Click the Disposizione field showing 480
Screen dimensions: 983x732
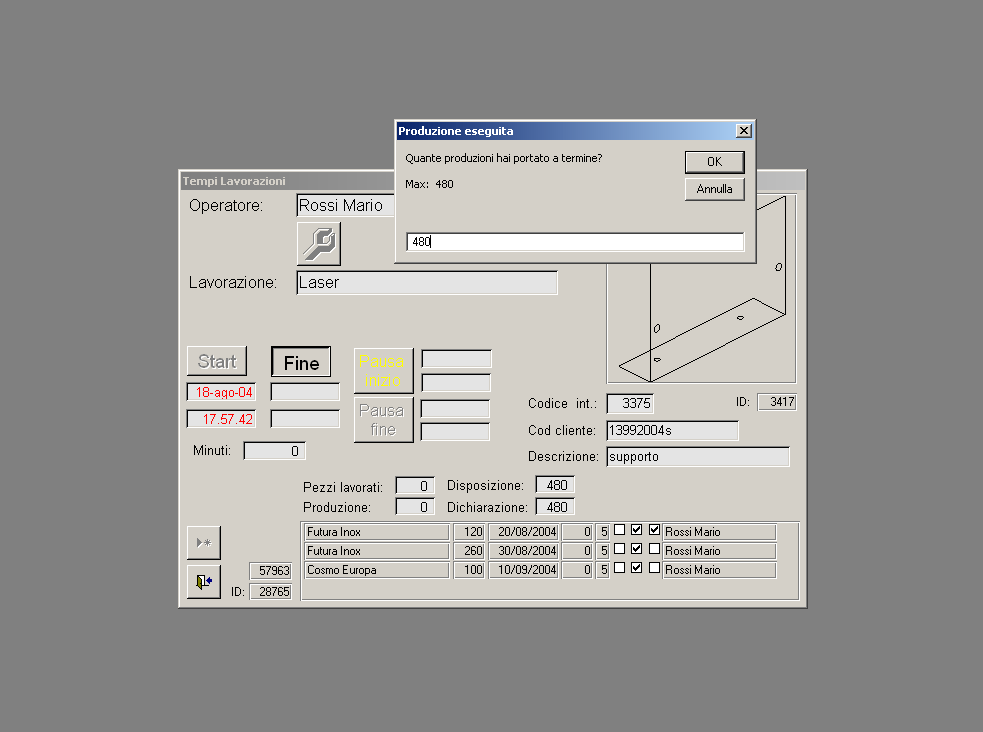(555, 485)
